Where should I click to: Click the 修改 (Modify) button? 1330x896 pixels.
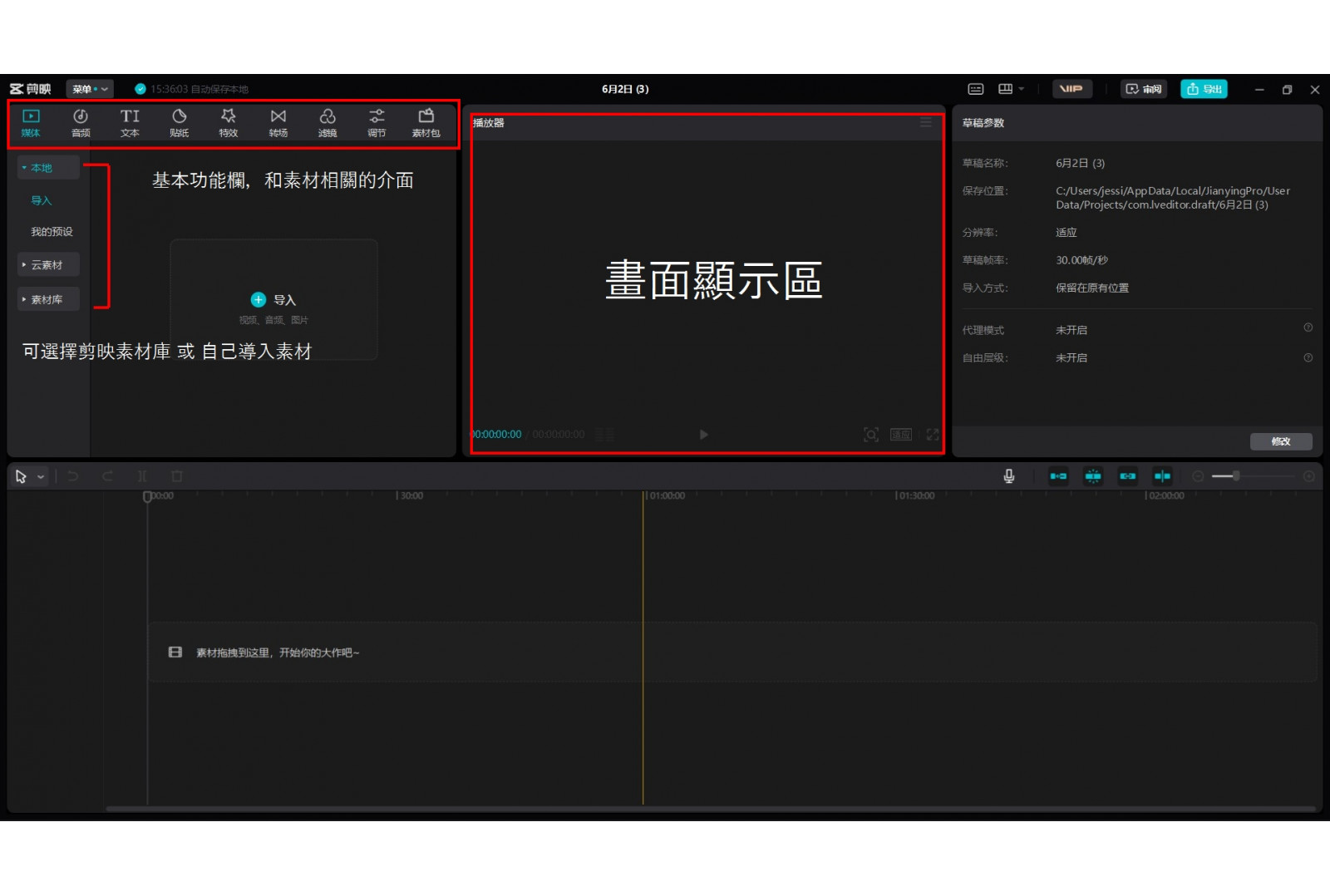coord(1281,441)
